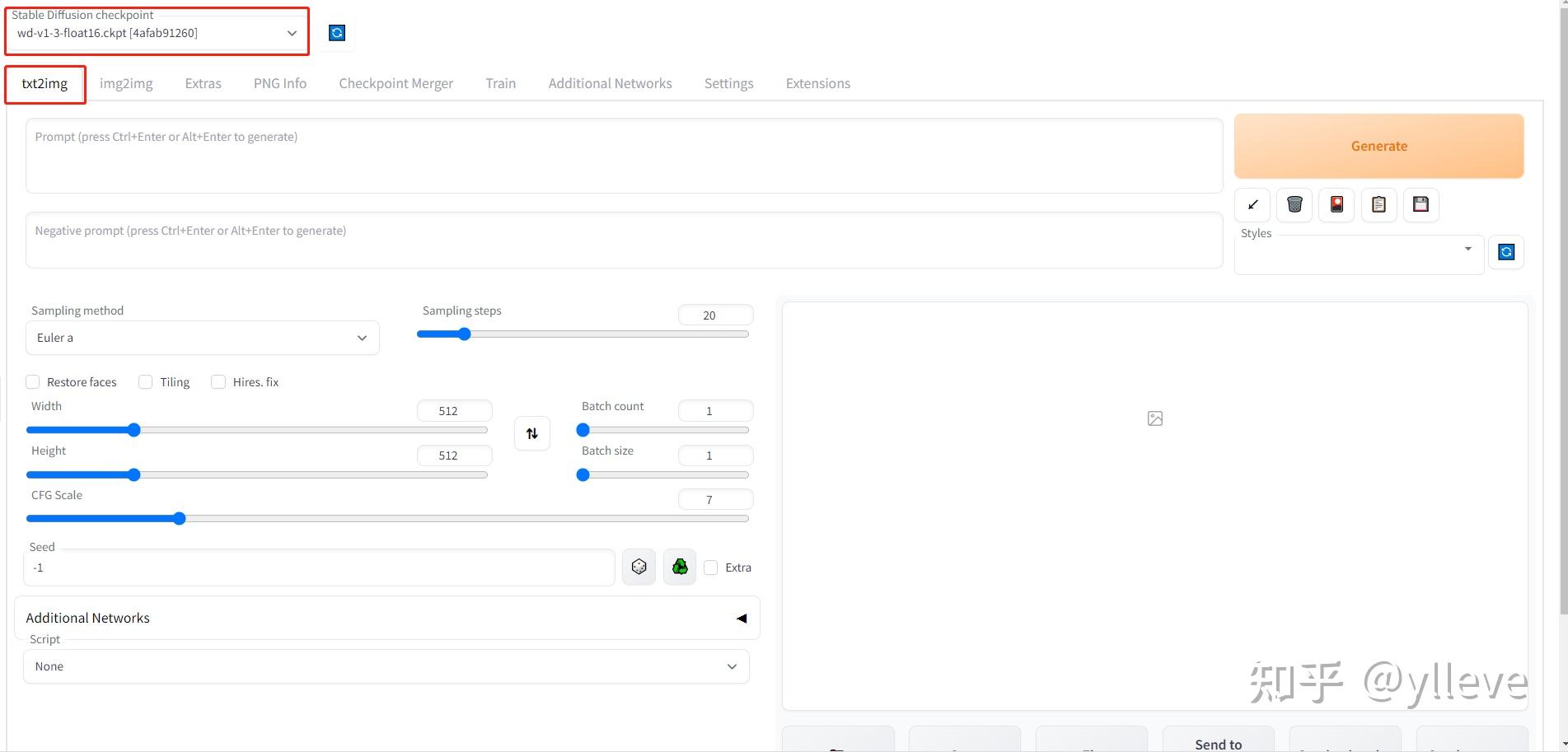
Task: Swap width and height values
Action: click(532, 433)
